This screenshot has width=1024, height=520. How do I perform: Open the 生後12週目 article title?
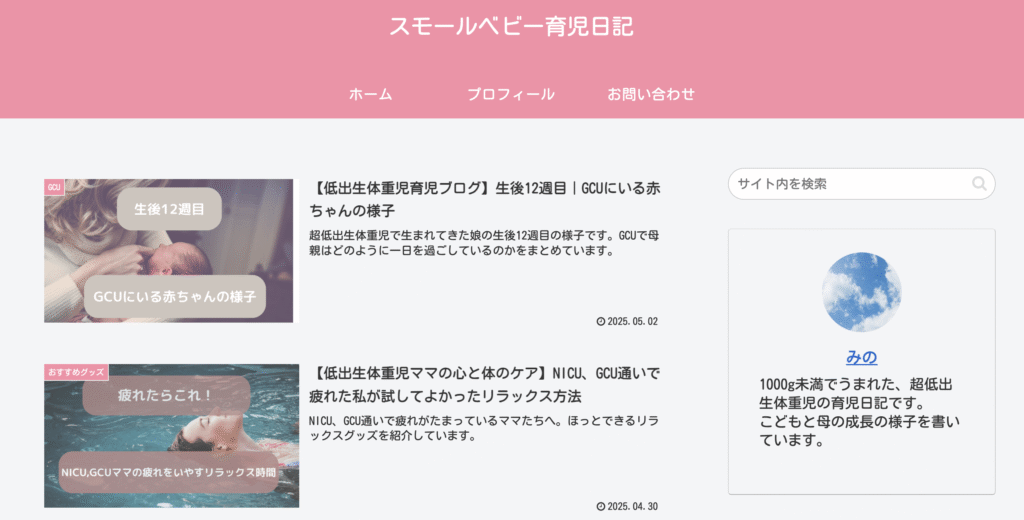coord(485,199)
